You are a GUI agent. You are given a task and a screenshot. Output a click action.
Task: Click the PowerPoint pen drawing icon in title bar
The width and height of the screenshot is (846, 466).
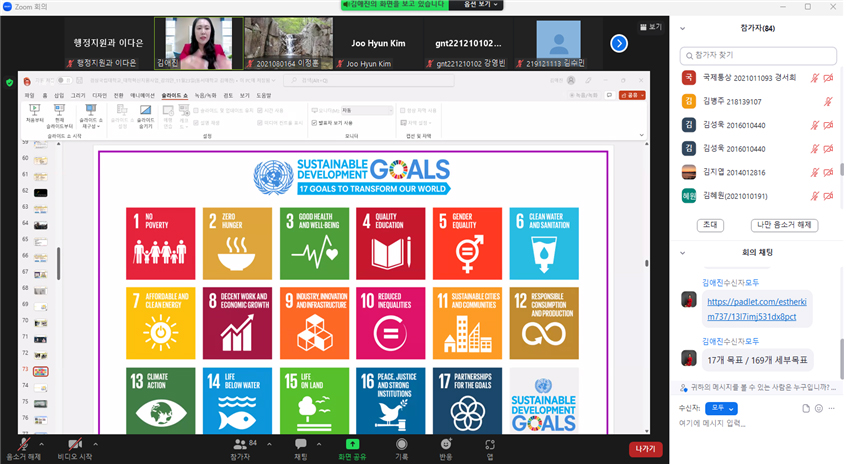coord(588,80)
